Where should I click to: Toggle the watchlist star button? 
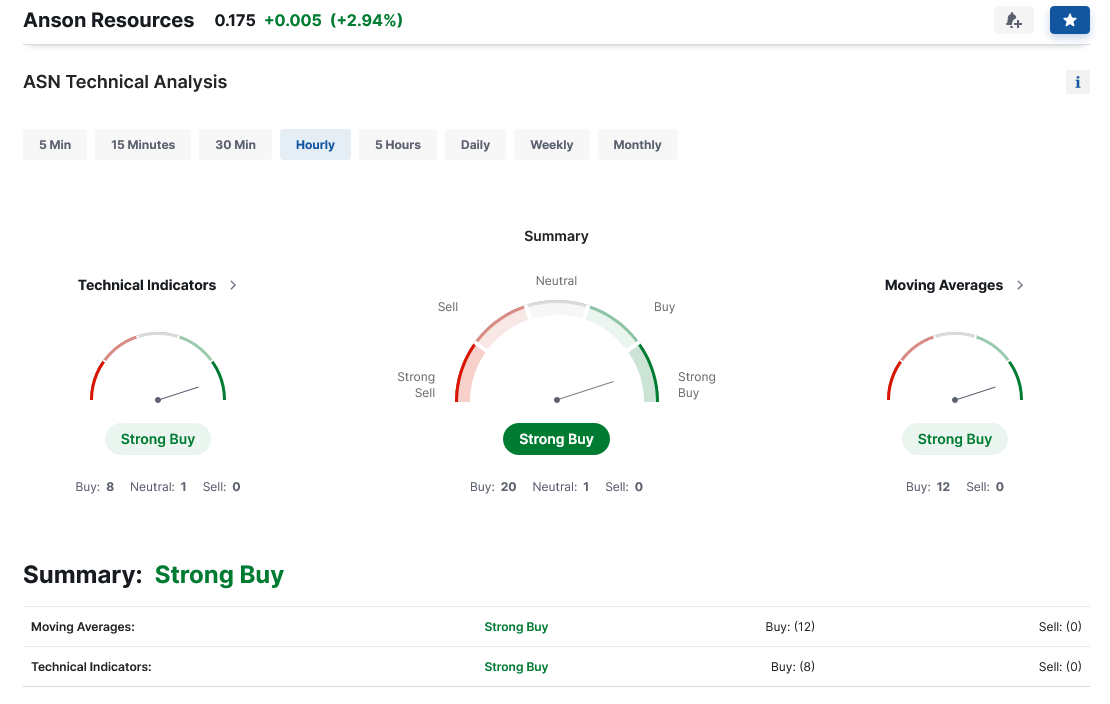(x=1070, y=20)
